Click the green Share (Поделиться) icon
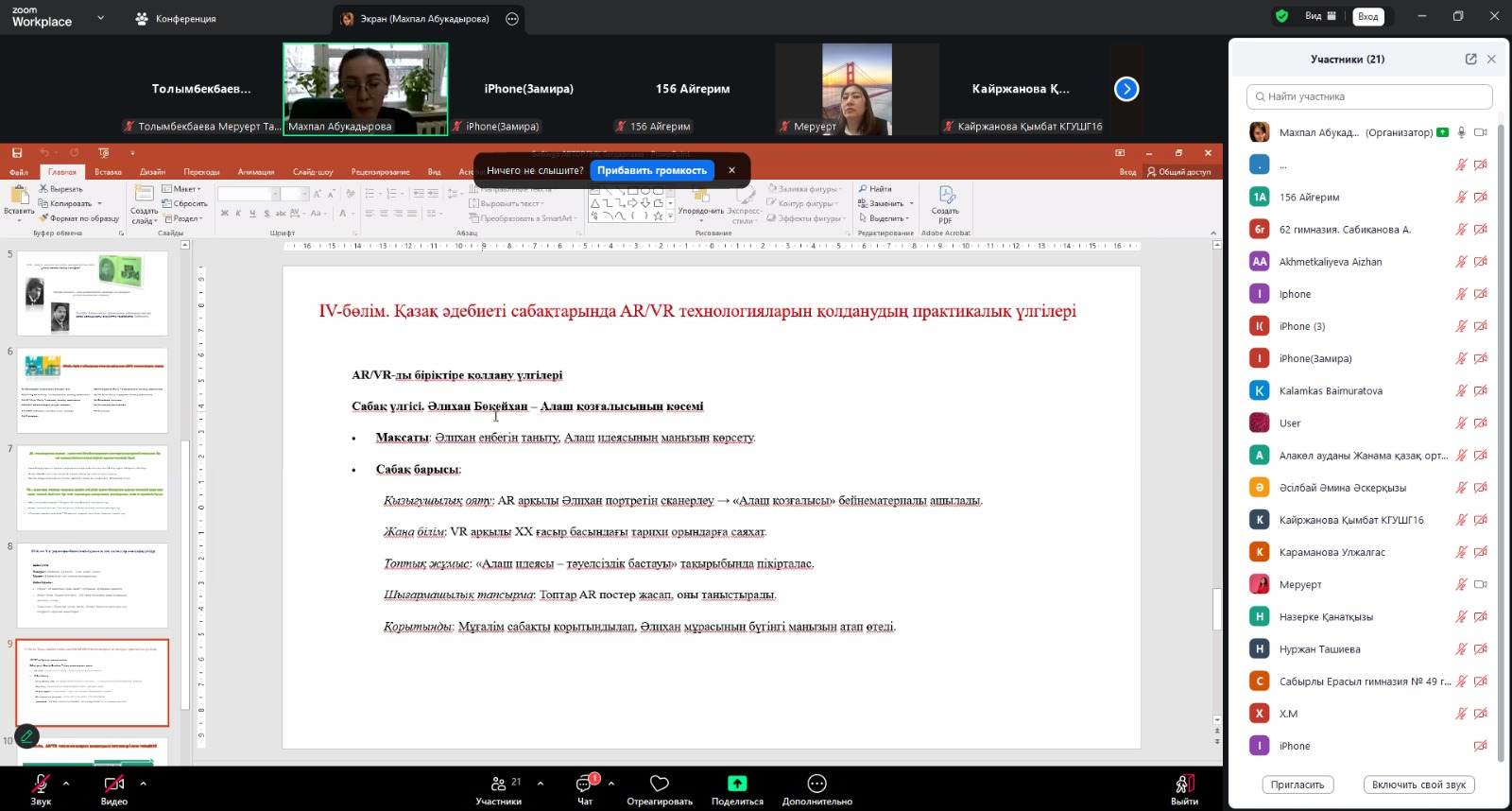Screen dimensions: 1512x811 (737, 784)
